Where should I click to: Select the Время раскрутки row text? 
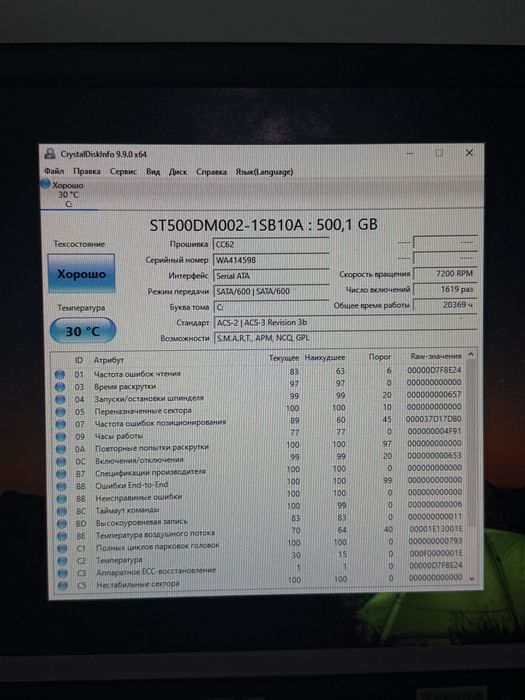[x=125, y=386]
